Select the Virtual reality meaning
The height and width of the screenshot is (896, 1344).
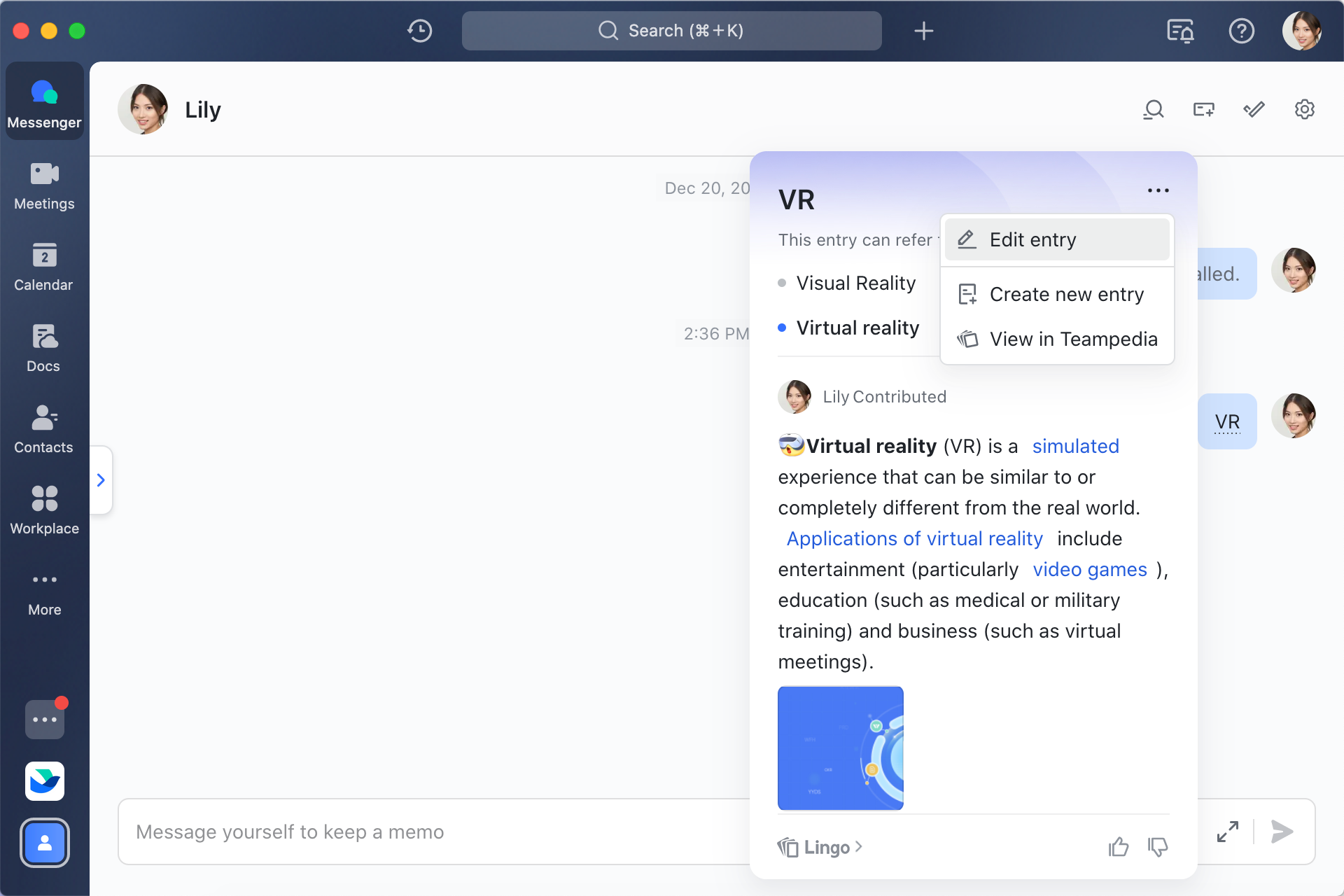coord(857,328)
